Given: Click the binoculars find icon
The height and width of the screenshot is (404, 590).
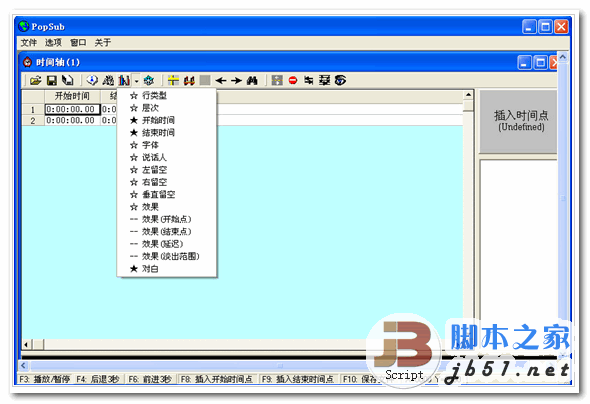Looking at the screenshot, I should point(252,80).
